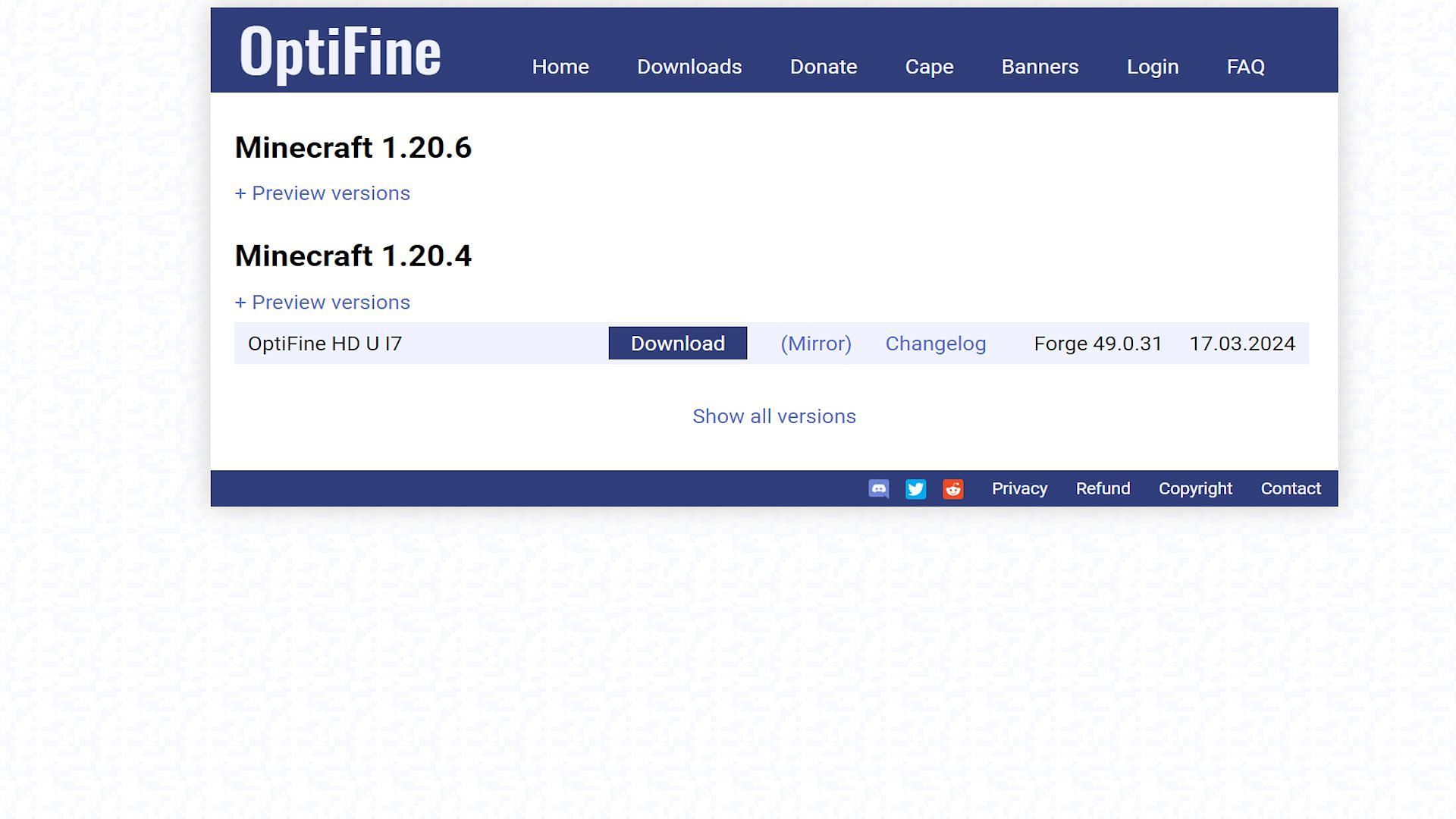The image size is (1456, 819).
Task: Open Cape page from navigation
Action: tap(929, 66)
